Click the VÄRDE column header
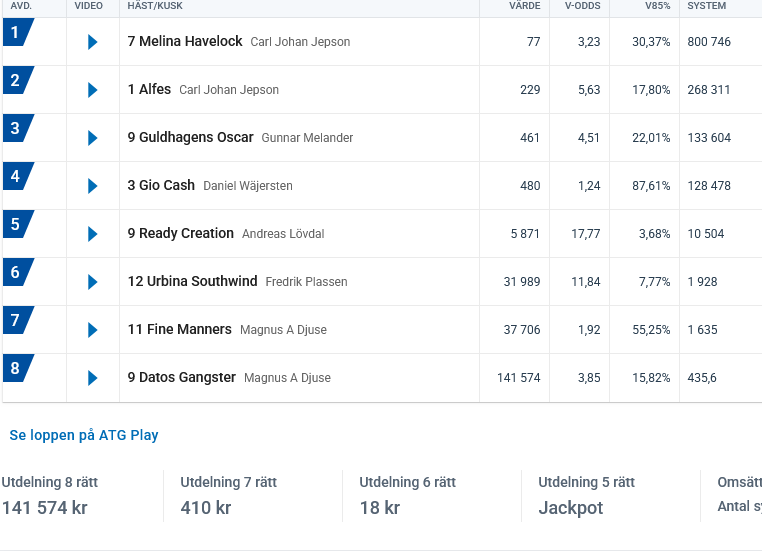 click(x=524, y=6)
